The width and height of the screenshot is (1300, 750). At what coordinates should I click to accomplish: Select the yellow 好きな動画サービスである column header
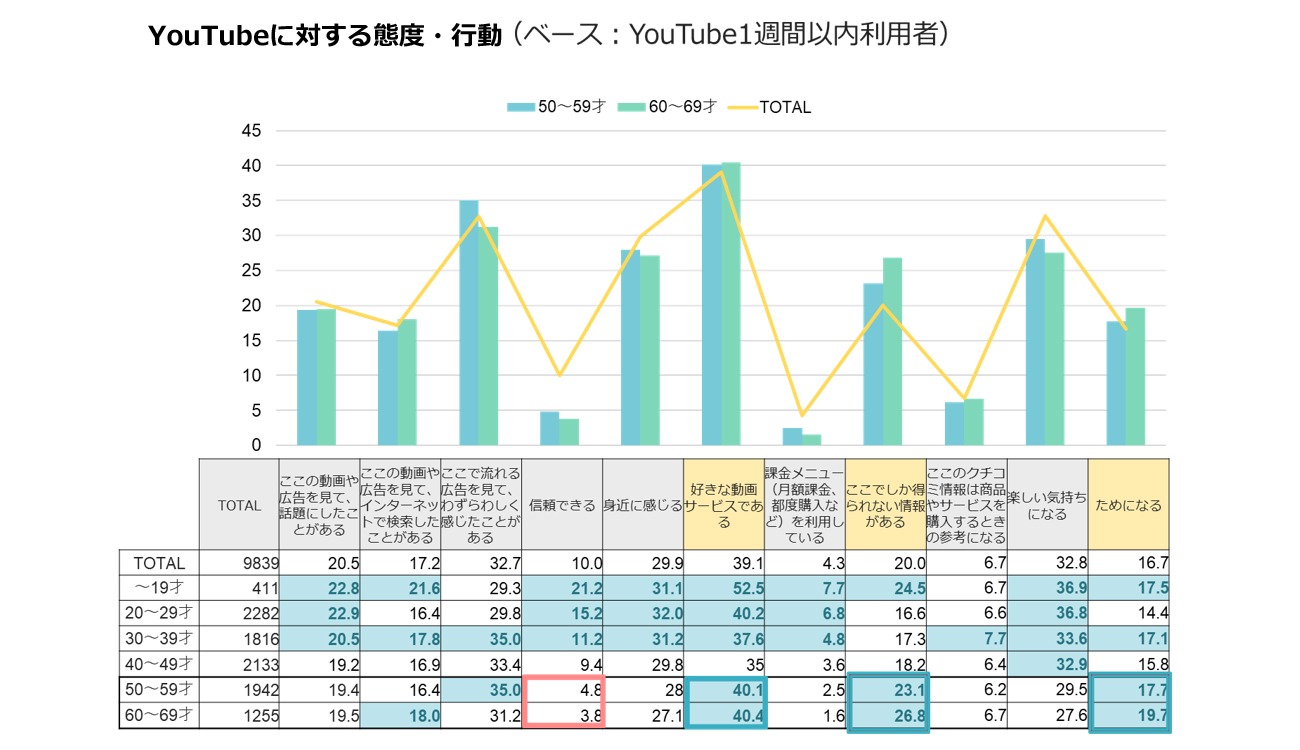pos(724,505)
